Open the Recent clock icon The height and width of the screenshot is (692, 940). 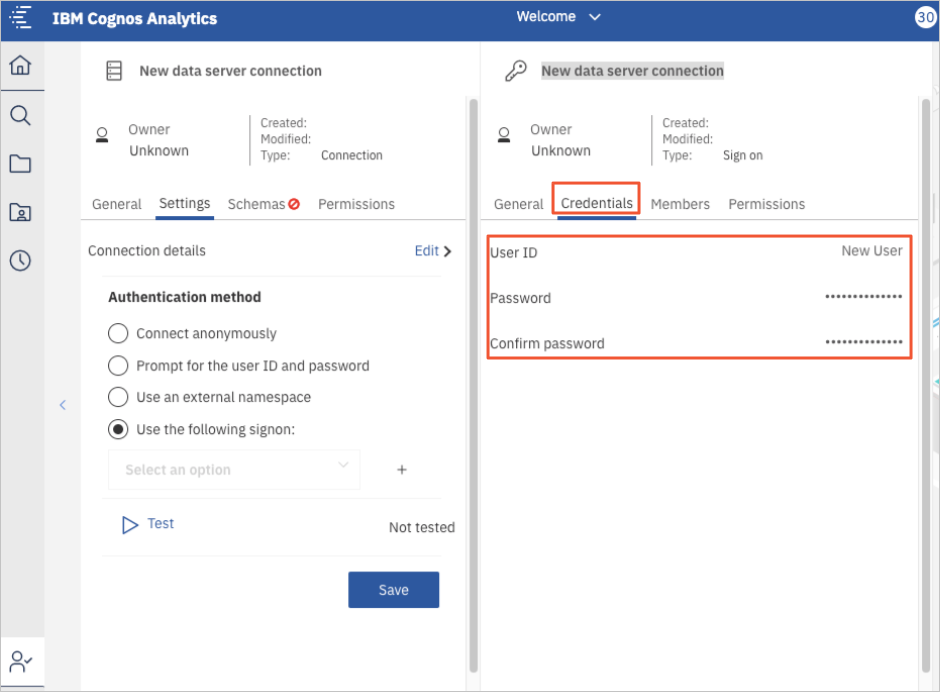click(20, 261)
